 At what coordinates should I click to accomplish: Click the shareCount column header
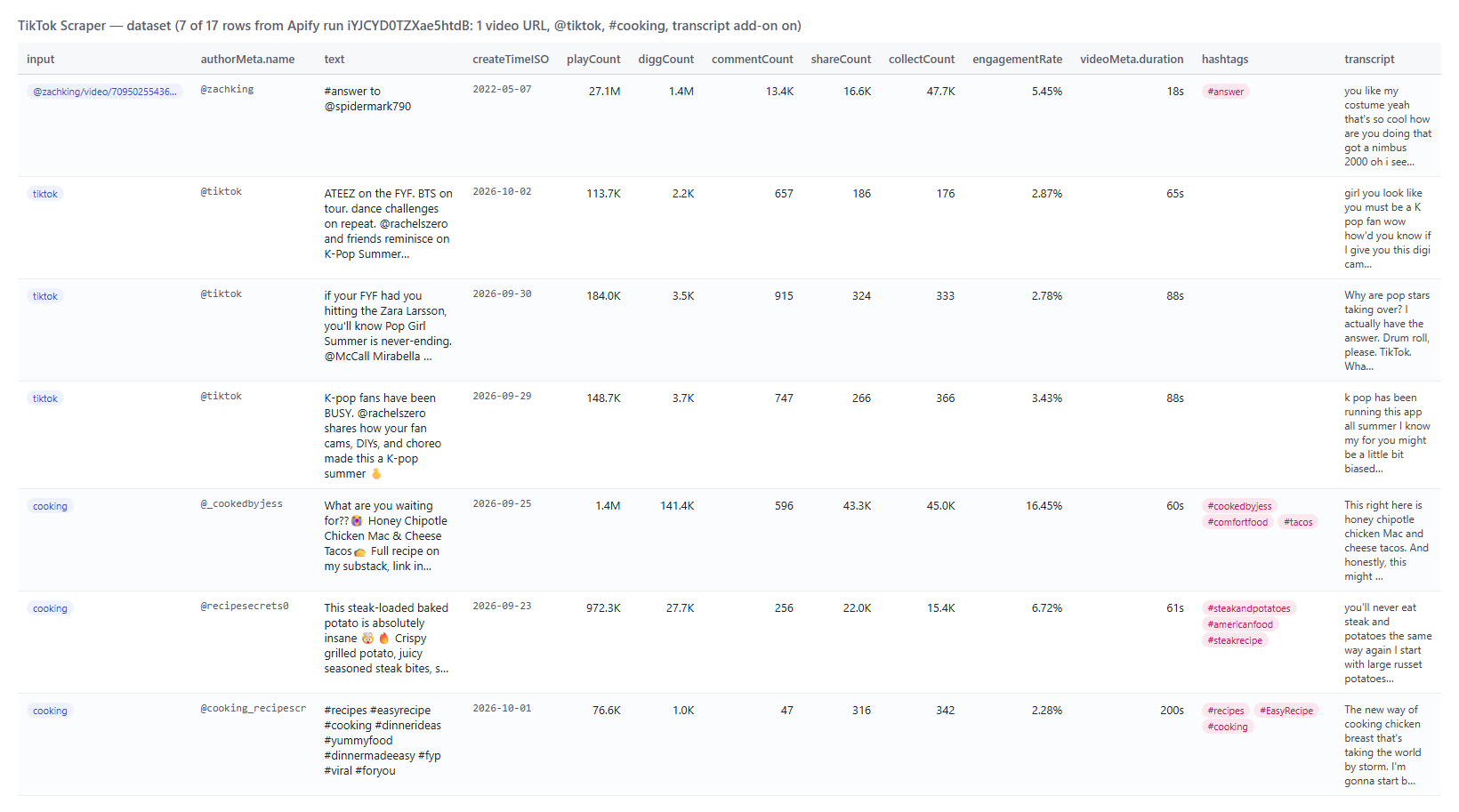[841, 60]
